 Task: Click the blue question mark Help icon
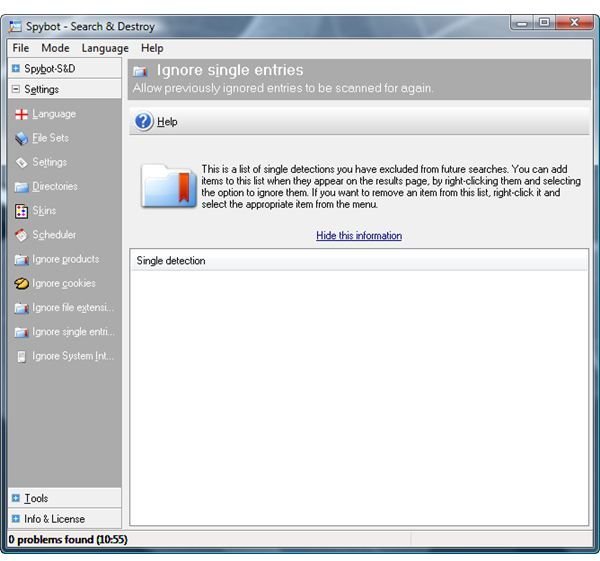click(x=143, y=121)
